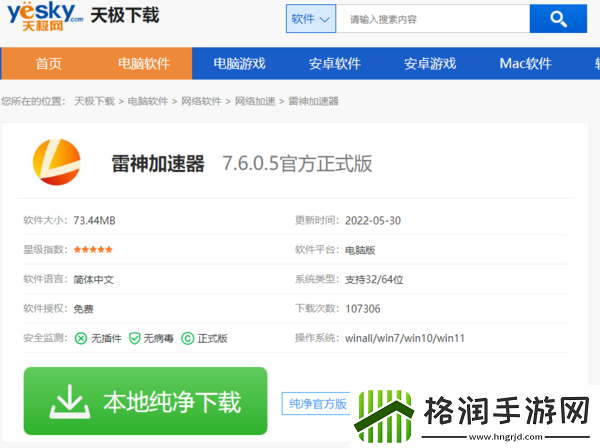Follow the 网络加速 breadcrumb link
Image resolution: width=600 pixels, height=448 pixels.
(x=255, y=101)
